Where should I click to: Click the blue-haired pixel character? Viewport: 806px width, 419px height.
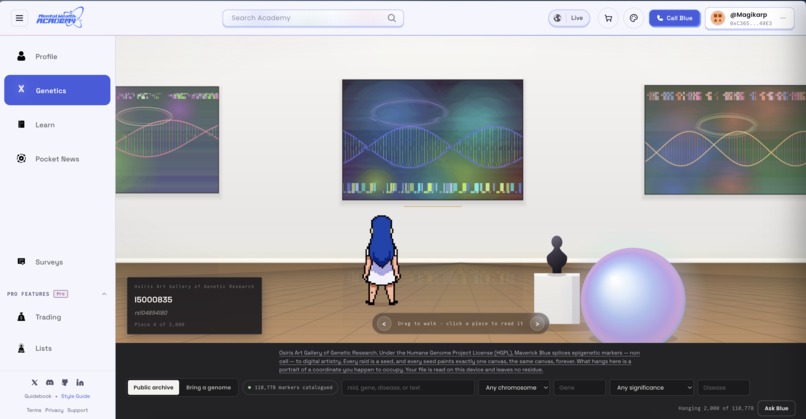[381, 260]
